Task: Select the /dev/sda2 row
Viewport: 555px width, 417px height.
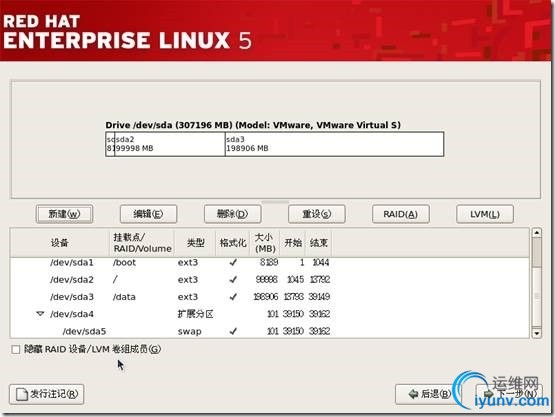Action: click(270, 280)
